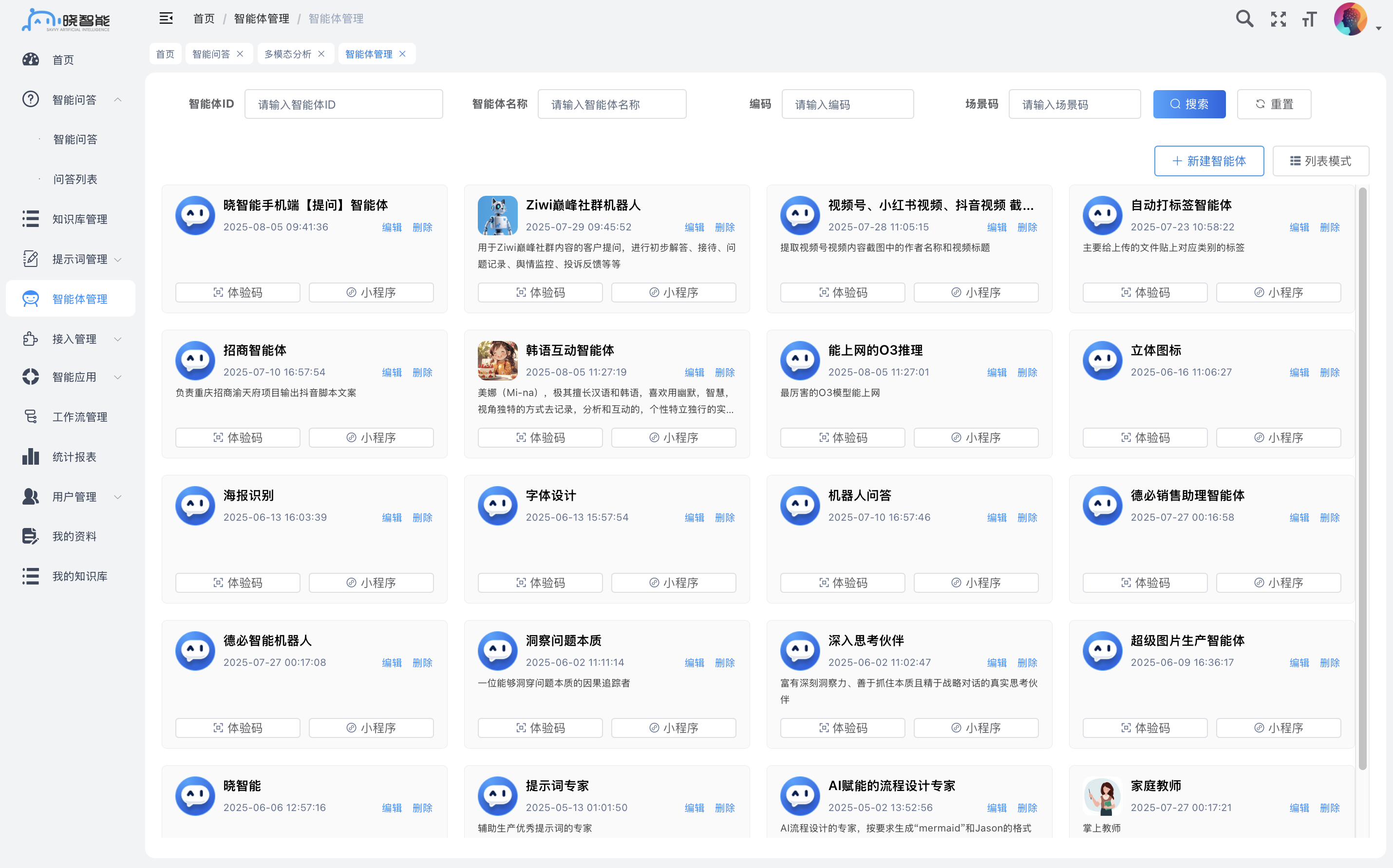Click the 家庭教师 agent avatar thumbnail
The height and width of the screenshot is (868, 1393).
(x=1102, y=796)
